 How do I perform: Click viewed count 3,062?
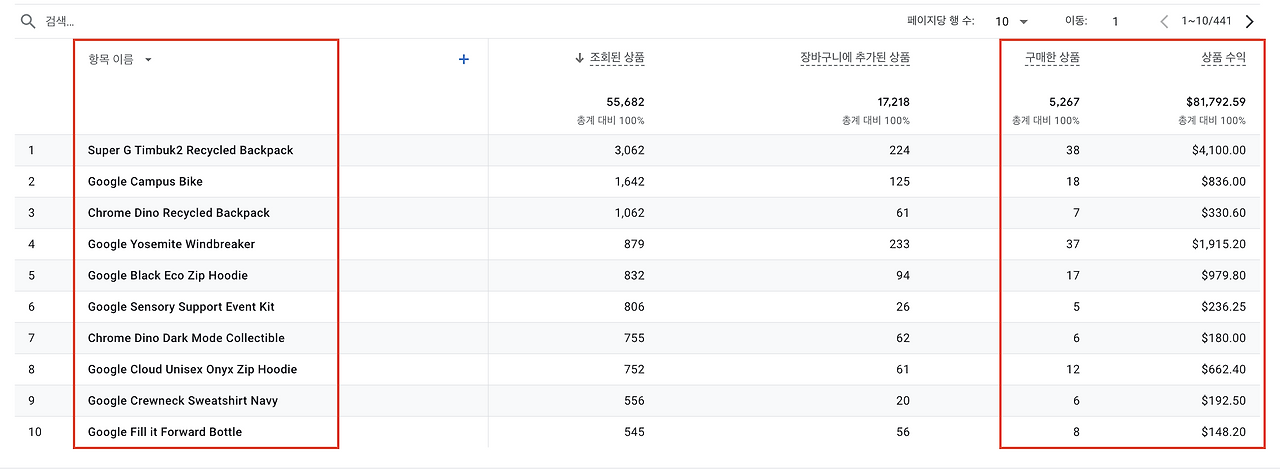[x=630, y=150]
